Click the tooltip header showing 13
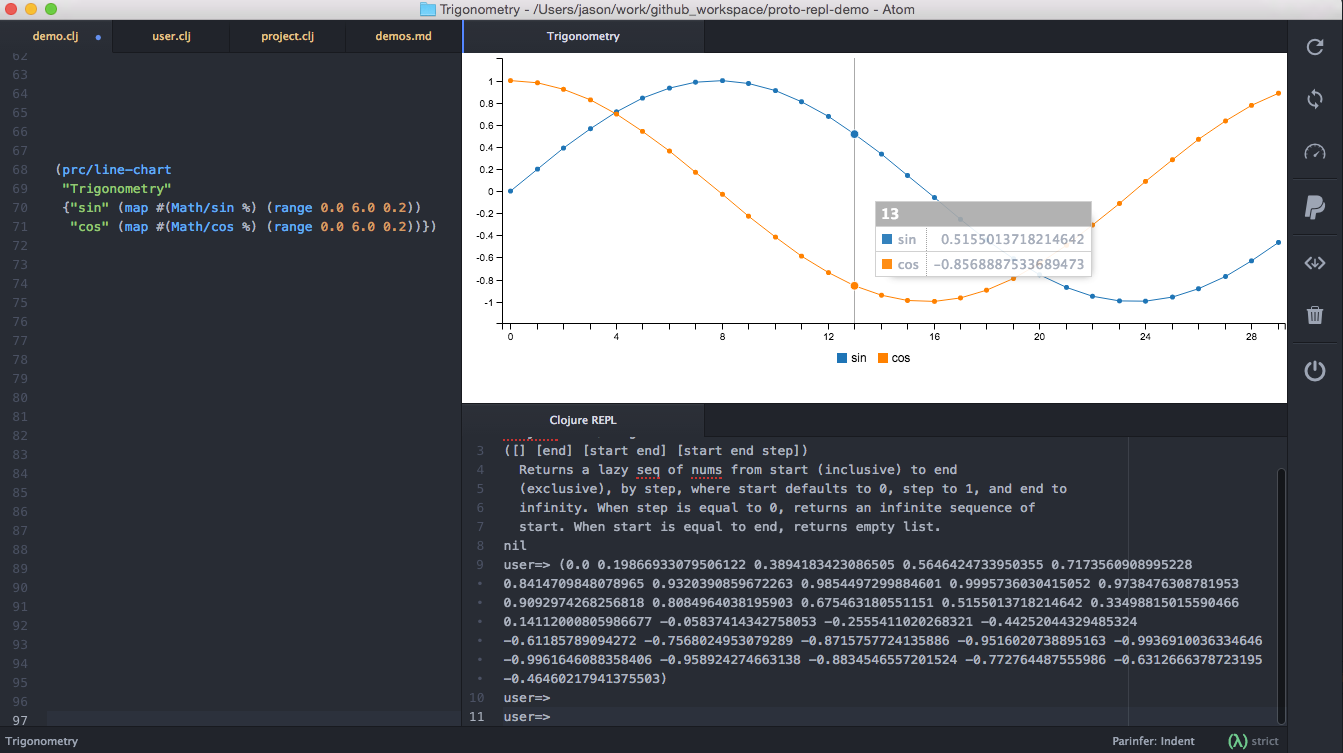This screenshot has width=1343, height=753. (983, 214)
